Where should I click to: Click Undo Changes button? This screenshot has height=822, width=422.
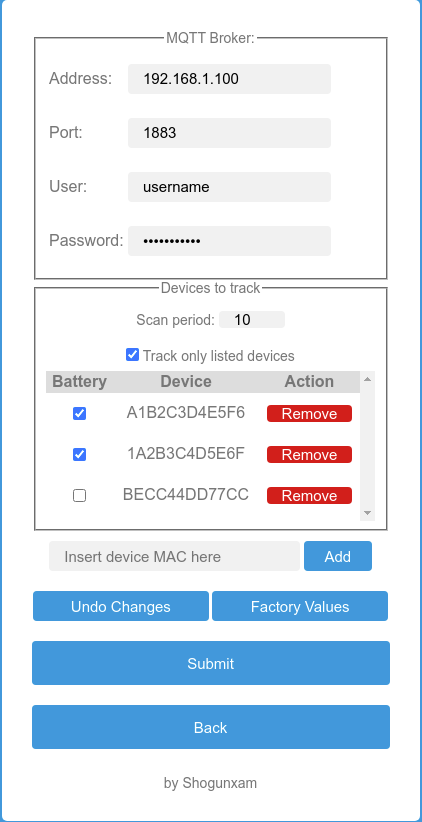[x=121, y=607]
